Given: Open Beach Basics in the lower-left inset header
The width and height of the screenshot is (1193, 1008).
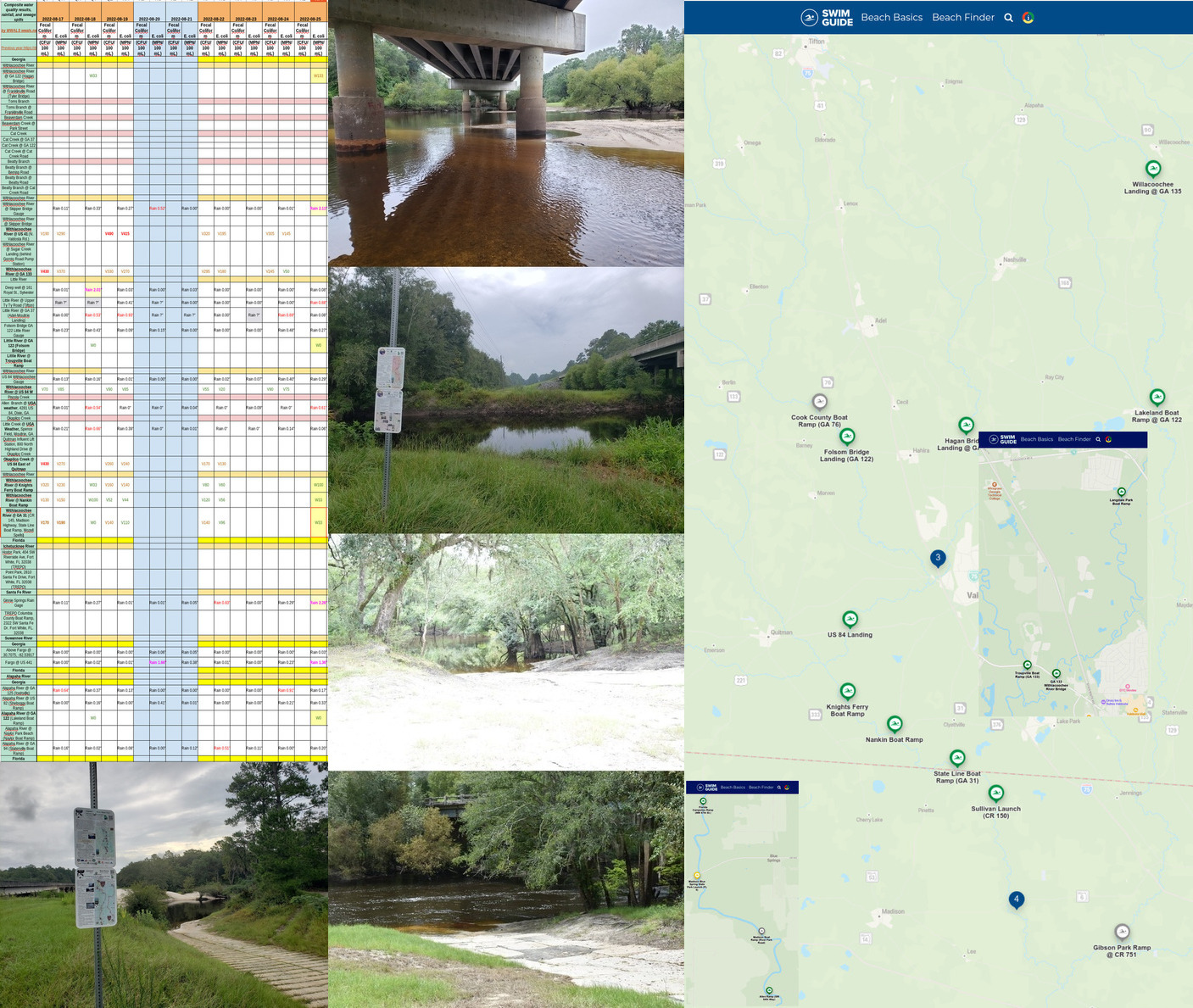Looking at the screenshot, I should 733,788.
